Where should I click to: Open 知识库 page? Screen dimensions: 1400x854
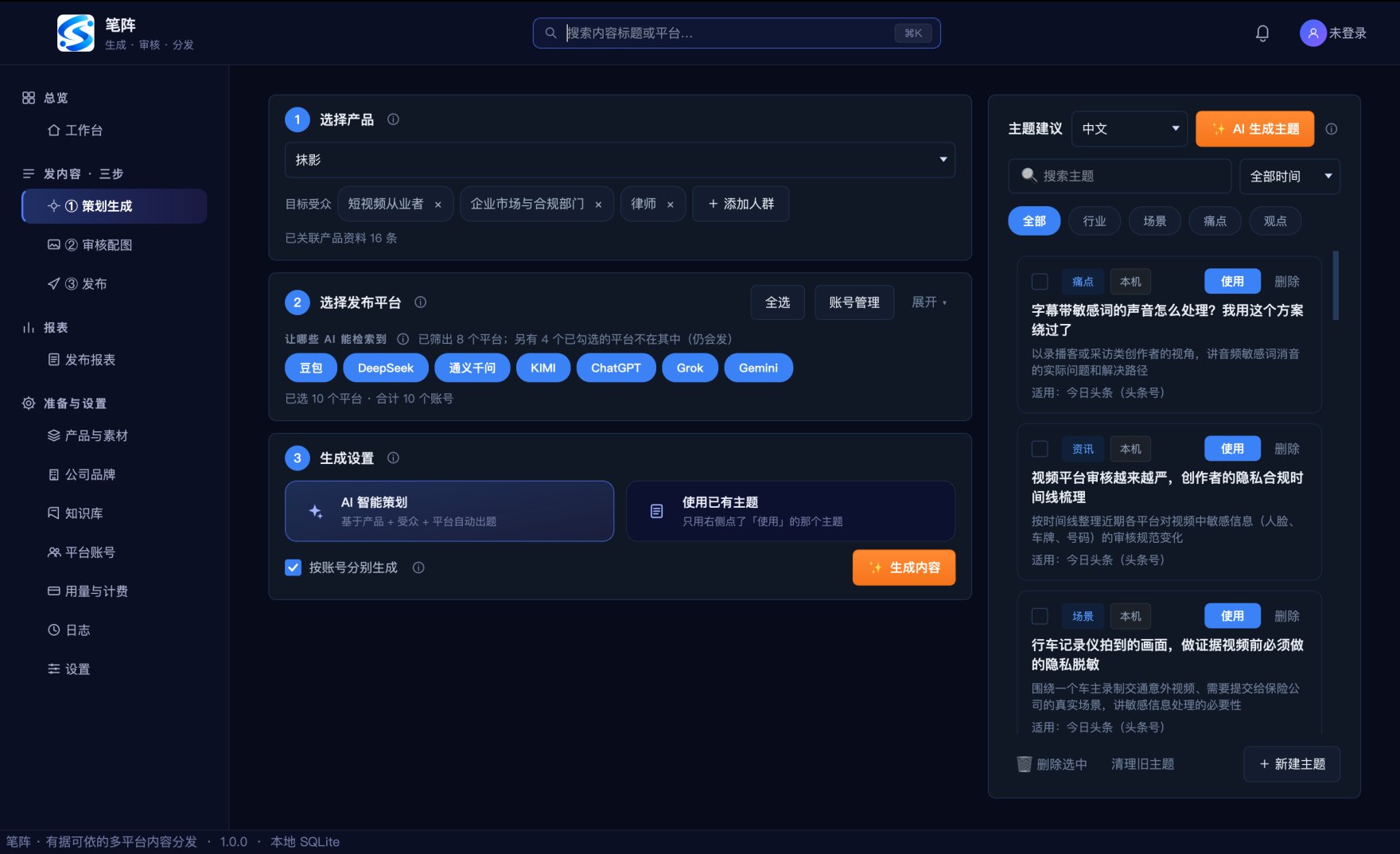point(114,513)
